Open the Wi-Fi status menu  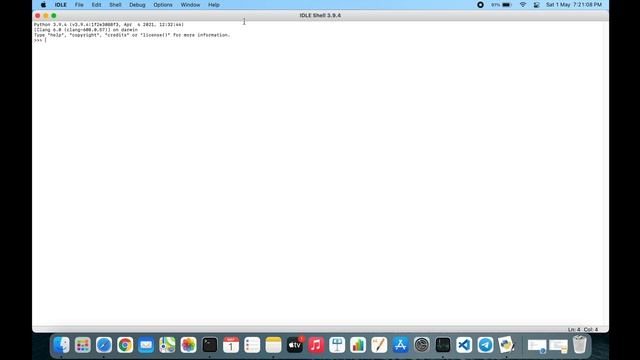[523, 5]
